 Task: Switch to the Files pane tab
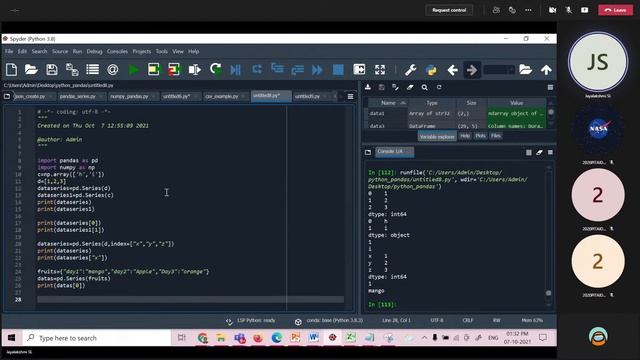pyautogui.click(x=496, y=136)
